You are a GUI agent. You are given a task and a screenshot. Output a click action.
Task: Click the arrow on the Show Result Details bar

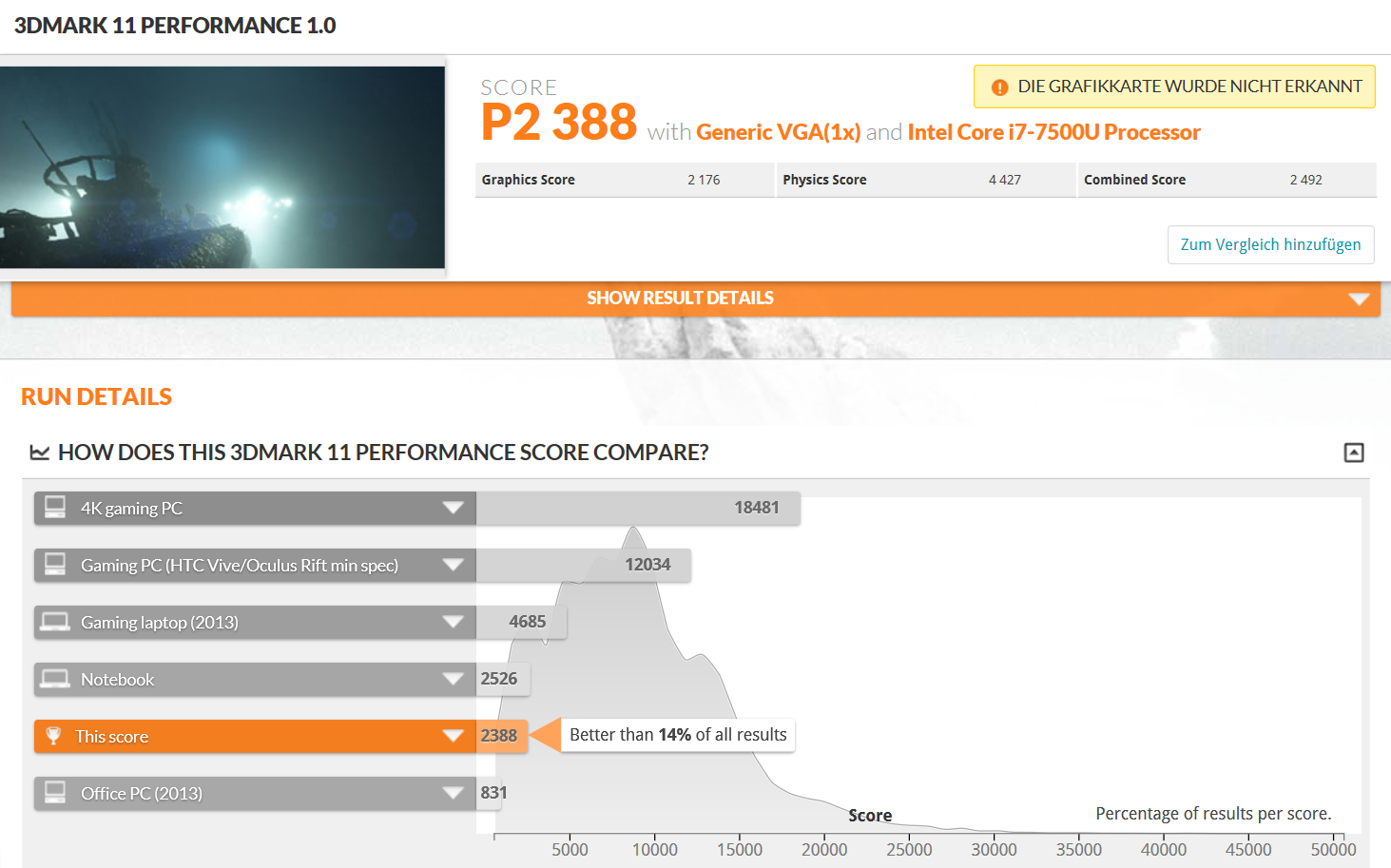[1359, 299]
